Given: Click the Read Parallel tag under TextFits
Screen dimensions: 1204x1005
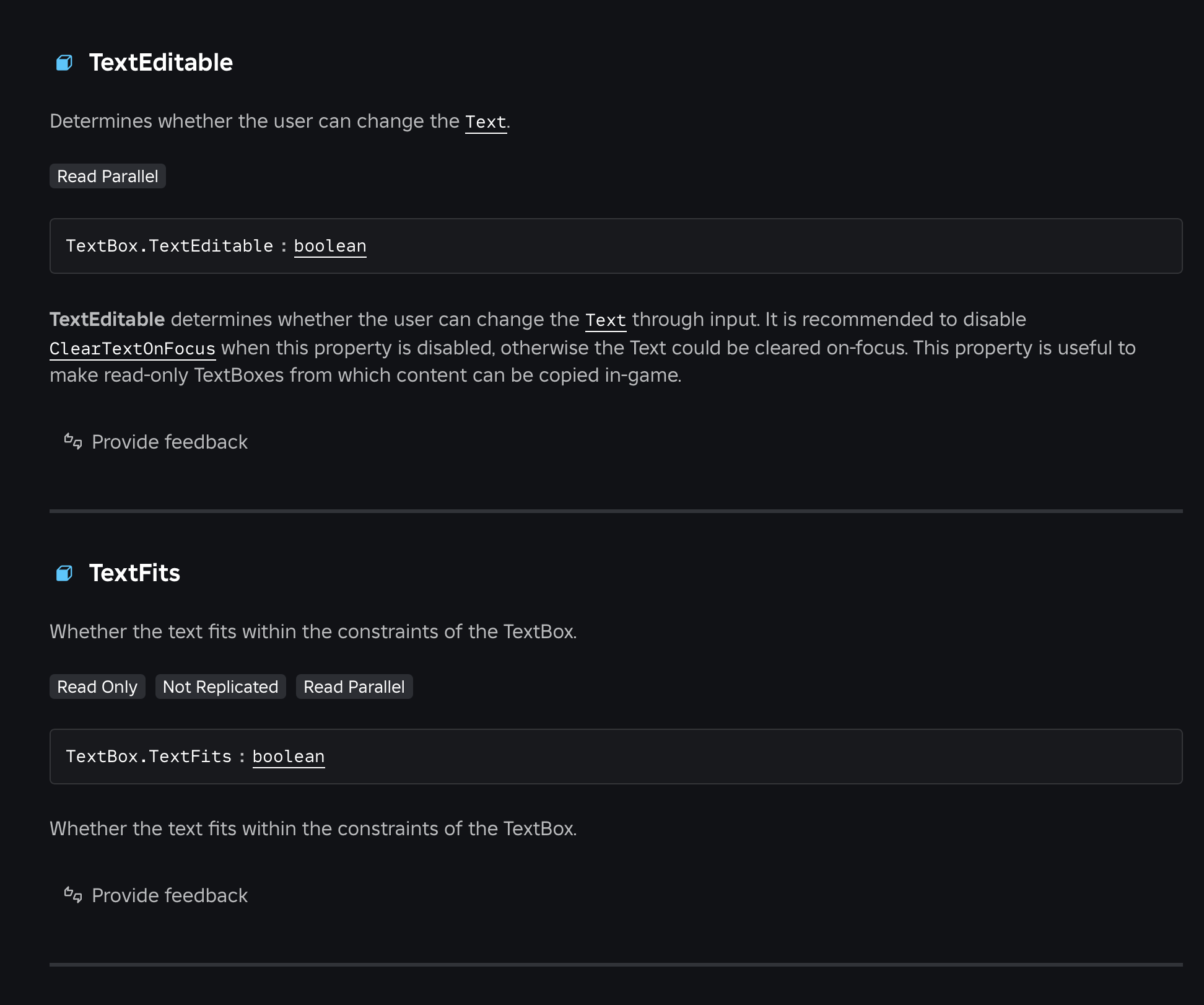Looking at the screenshot, I should point(354,687).
